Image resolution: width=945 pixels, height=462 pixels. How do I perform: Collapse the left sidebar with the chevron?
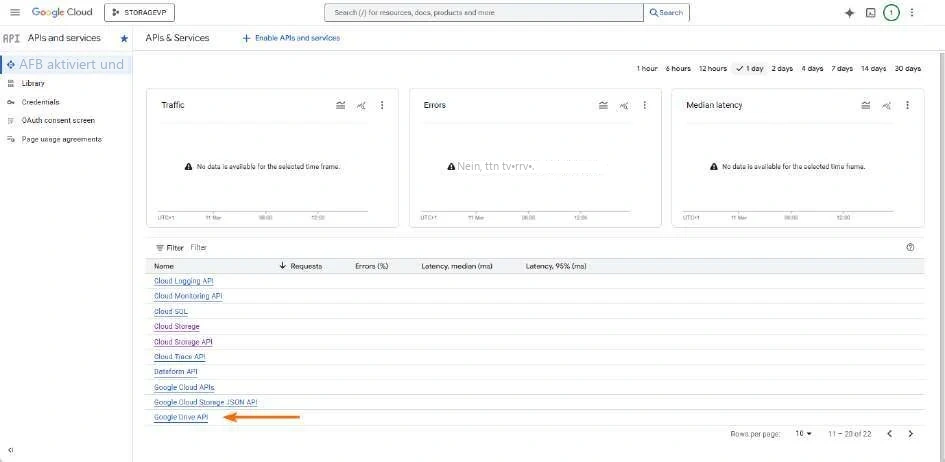(x=10, y=450)
